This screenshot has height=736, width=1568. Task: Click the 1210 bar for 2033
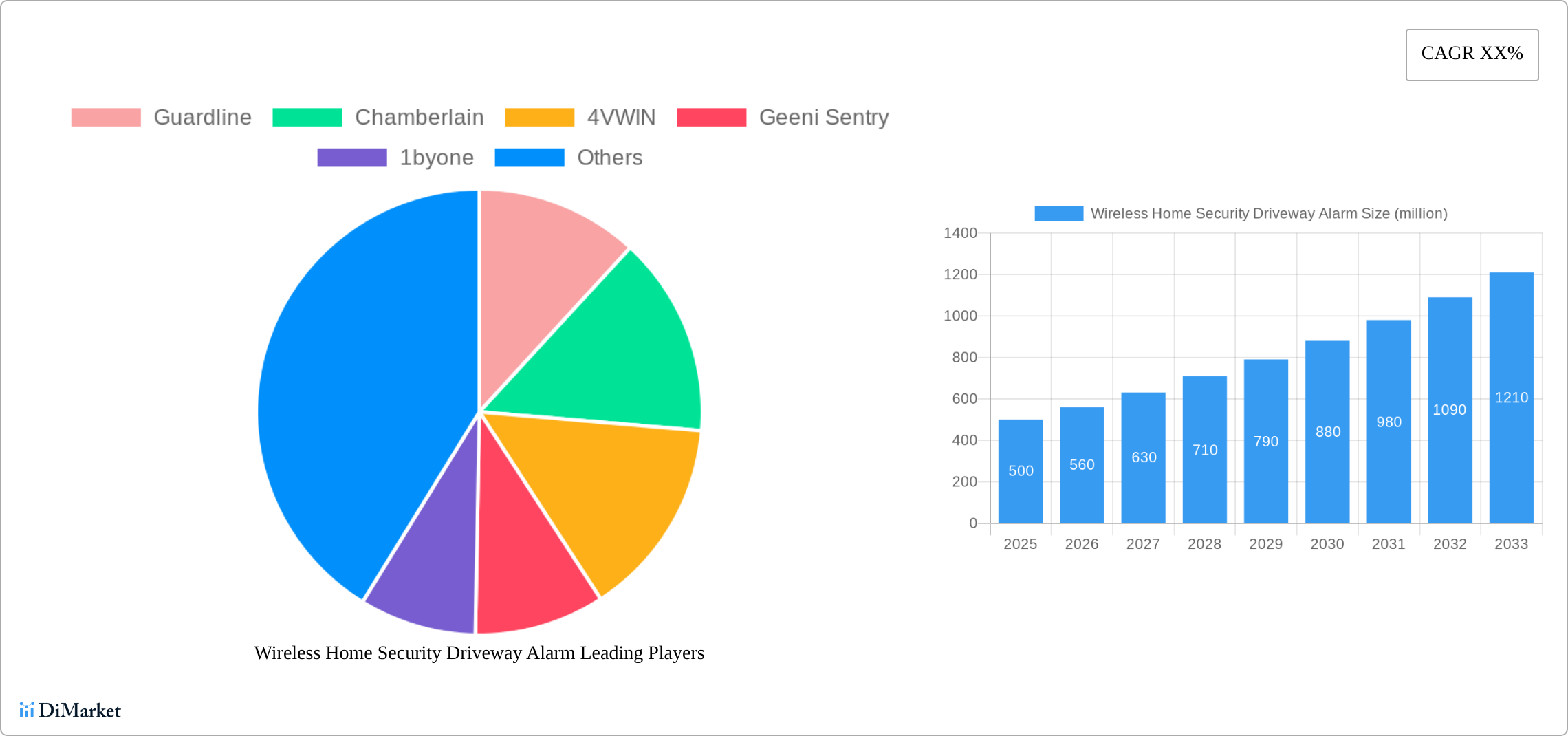pyautogui.click(x=1510, y=413)
